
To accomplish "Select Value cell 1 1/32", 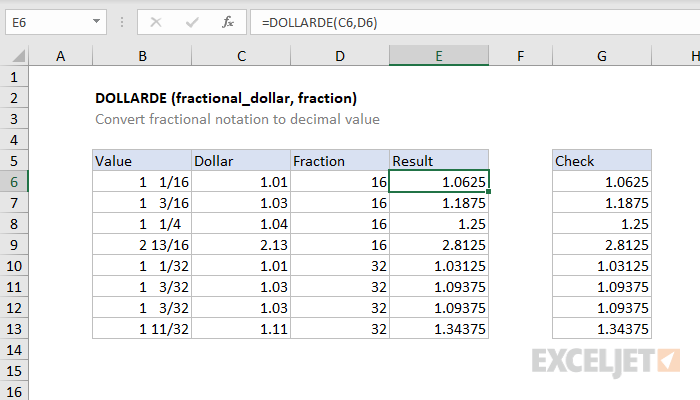I will point(142,266).
